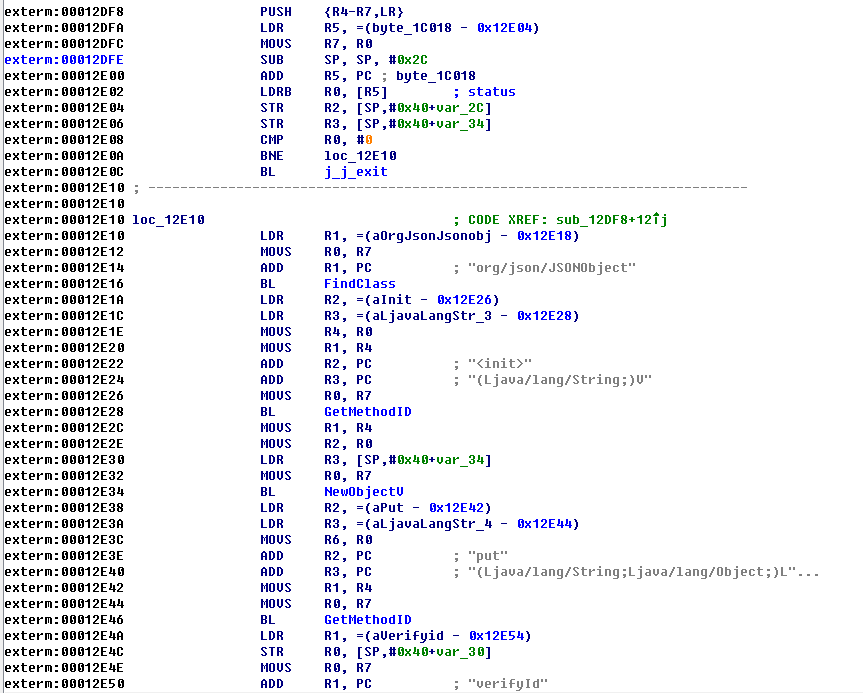
Task: Select the "; status" comment text
Action: [484, 92]
